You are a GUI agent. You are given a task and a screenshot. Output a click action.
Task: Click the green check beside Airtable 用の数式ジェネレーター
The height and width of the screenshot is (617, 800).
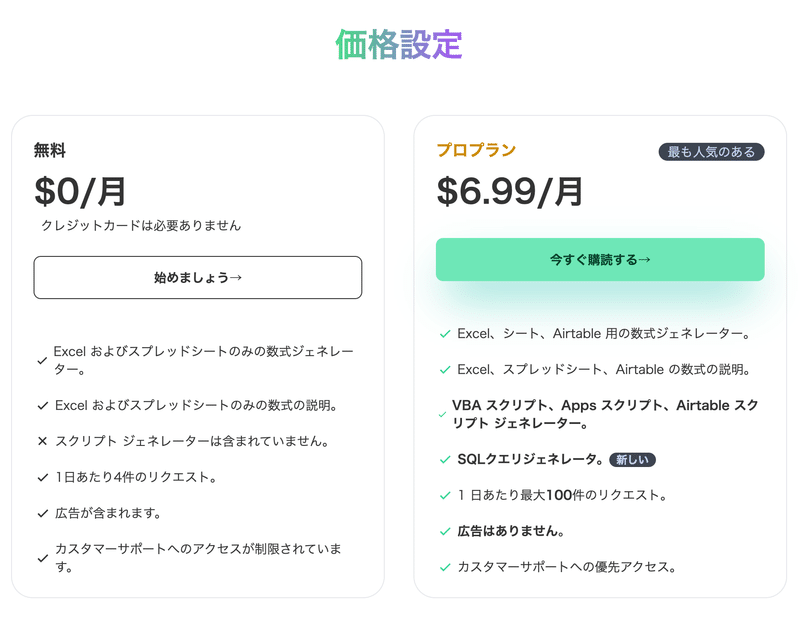(x=445, y=334)
